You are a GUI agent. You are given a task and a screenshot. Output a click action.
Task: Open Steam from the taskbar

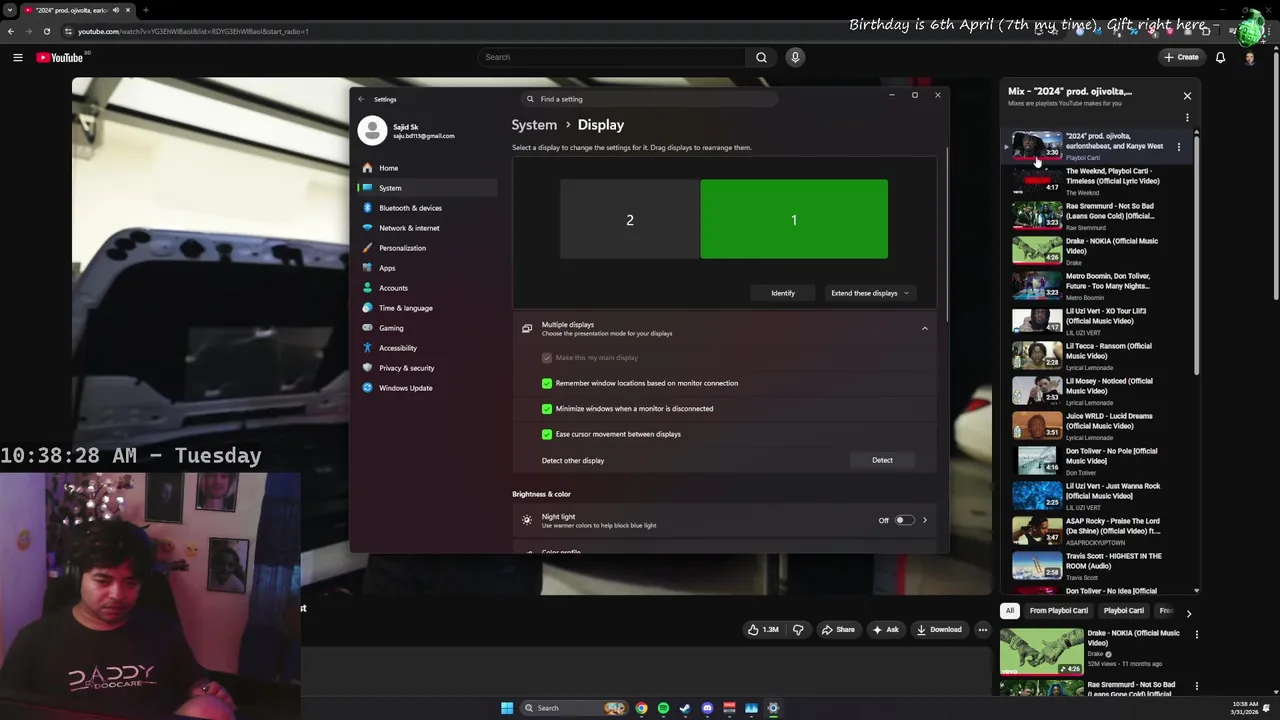[685, 708]
